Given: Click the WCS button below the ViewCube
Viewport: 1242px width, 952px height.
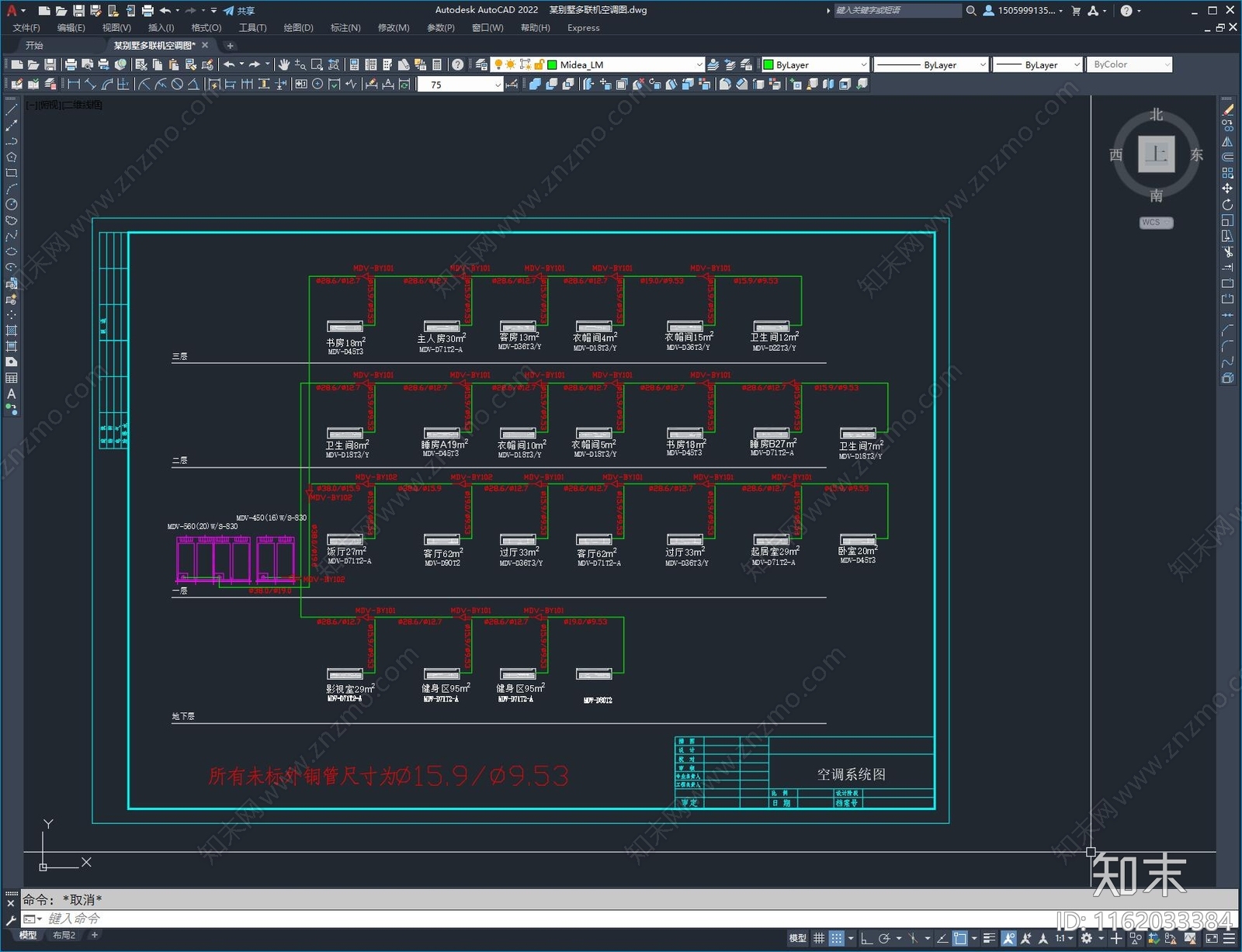Looking at the screenshot, I should coord(1156,223).
